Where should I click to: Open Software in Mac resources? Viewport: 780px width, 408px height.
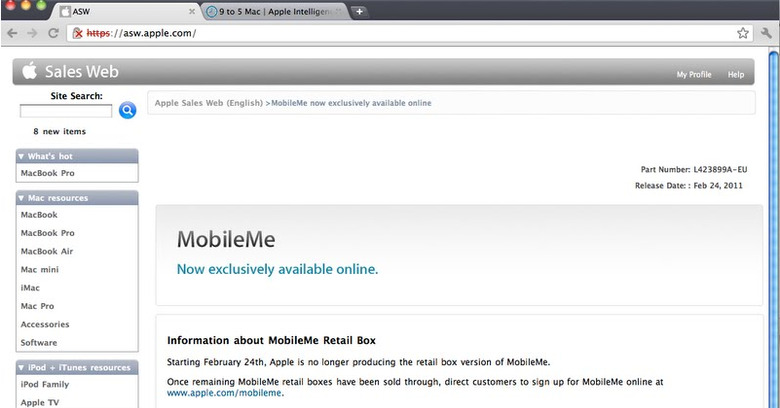click(39, 342)
